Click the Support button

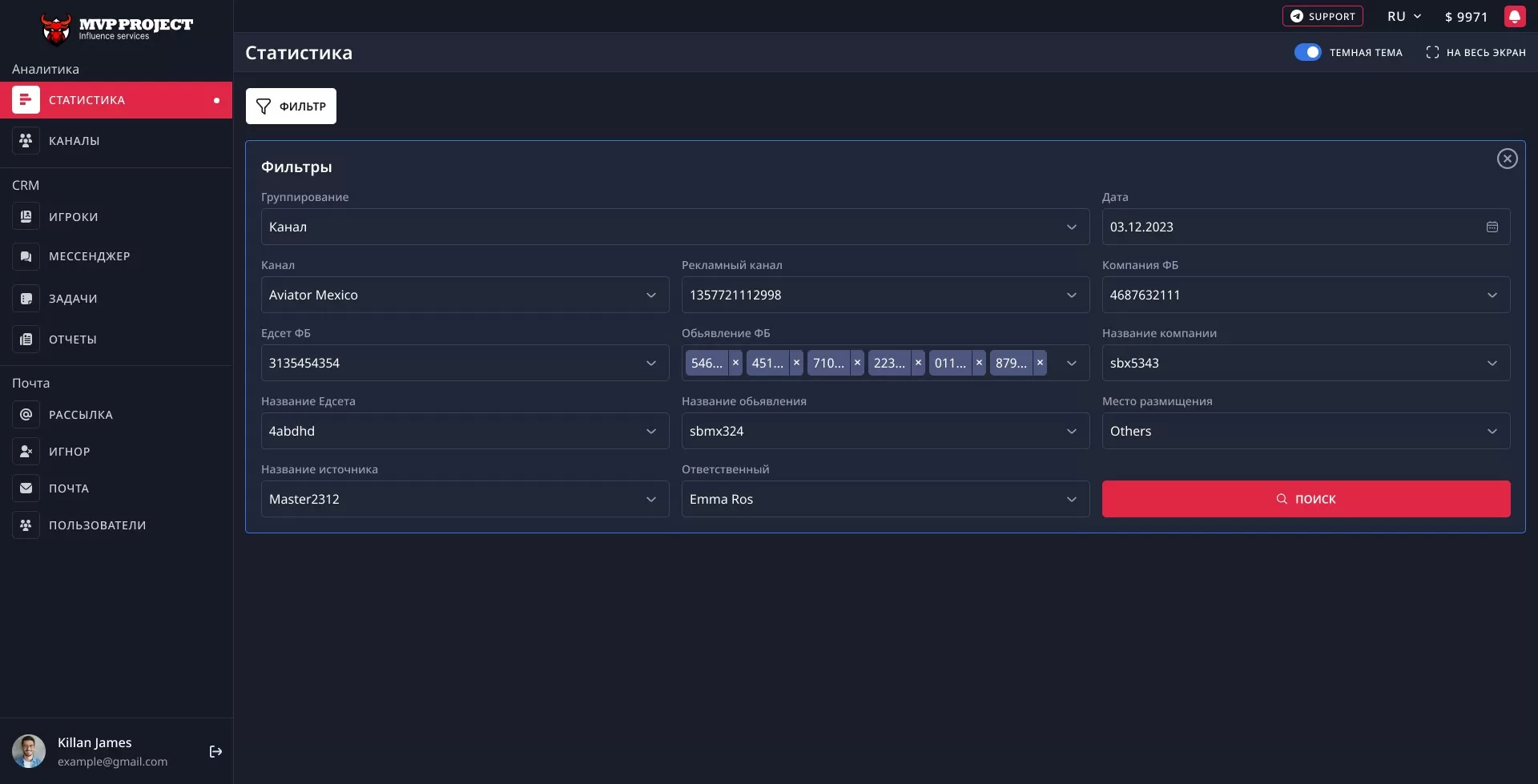click(x=1322, y=17)
